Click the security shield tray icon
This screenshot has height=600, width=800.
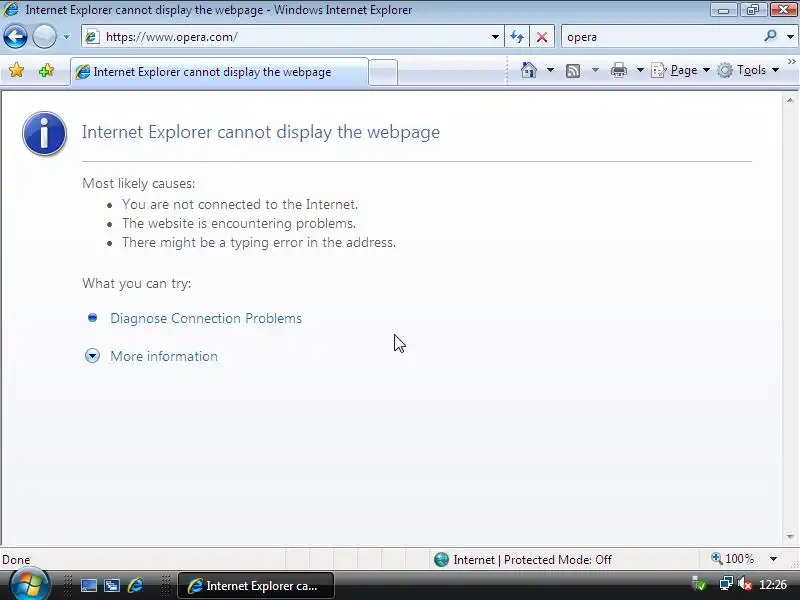tap(699, 584)
